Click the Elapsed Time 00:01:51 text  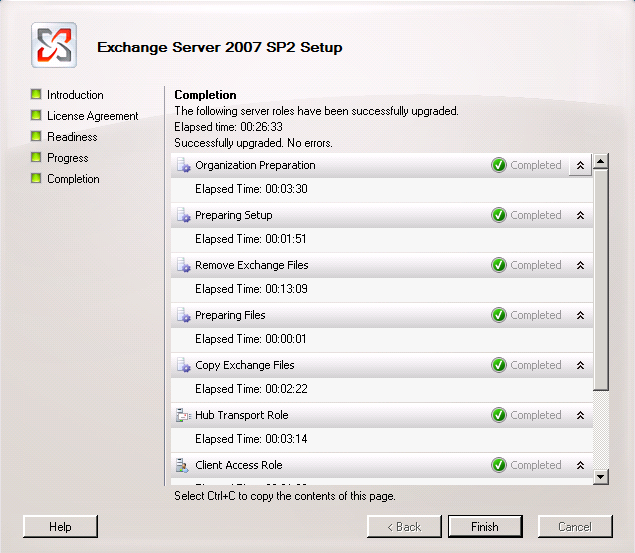tap(250, 239)
